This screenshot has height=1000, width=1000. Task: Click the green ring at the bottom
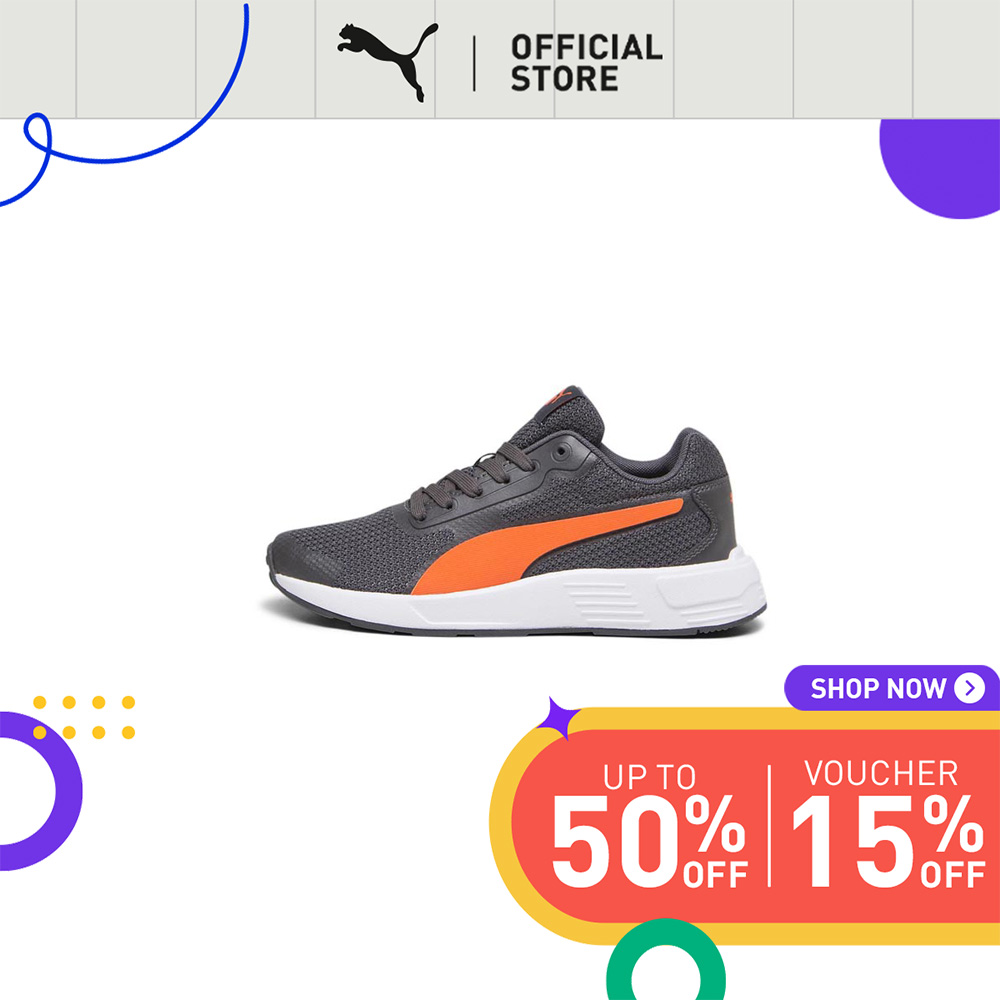(666, 960)
